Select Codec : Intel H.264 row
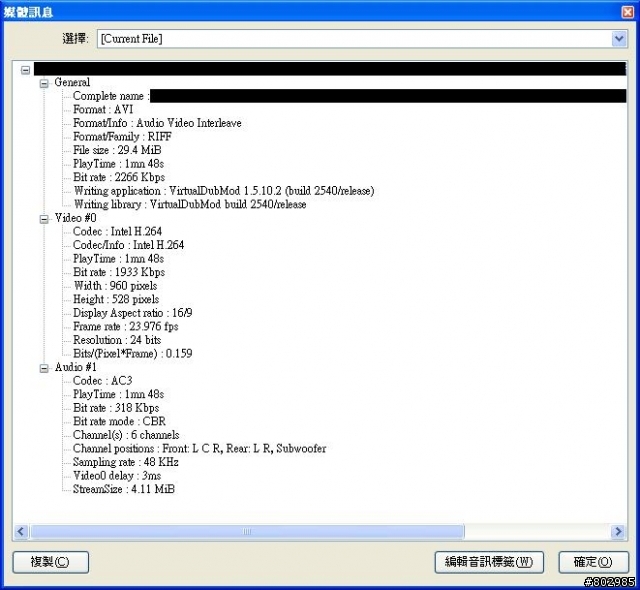Screen dimensions: 640x590 (118, 232)
